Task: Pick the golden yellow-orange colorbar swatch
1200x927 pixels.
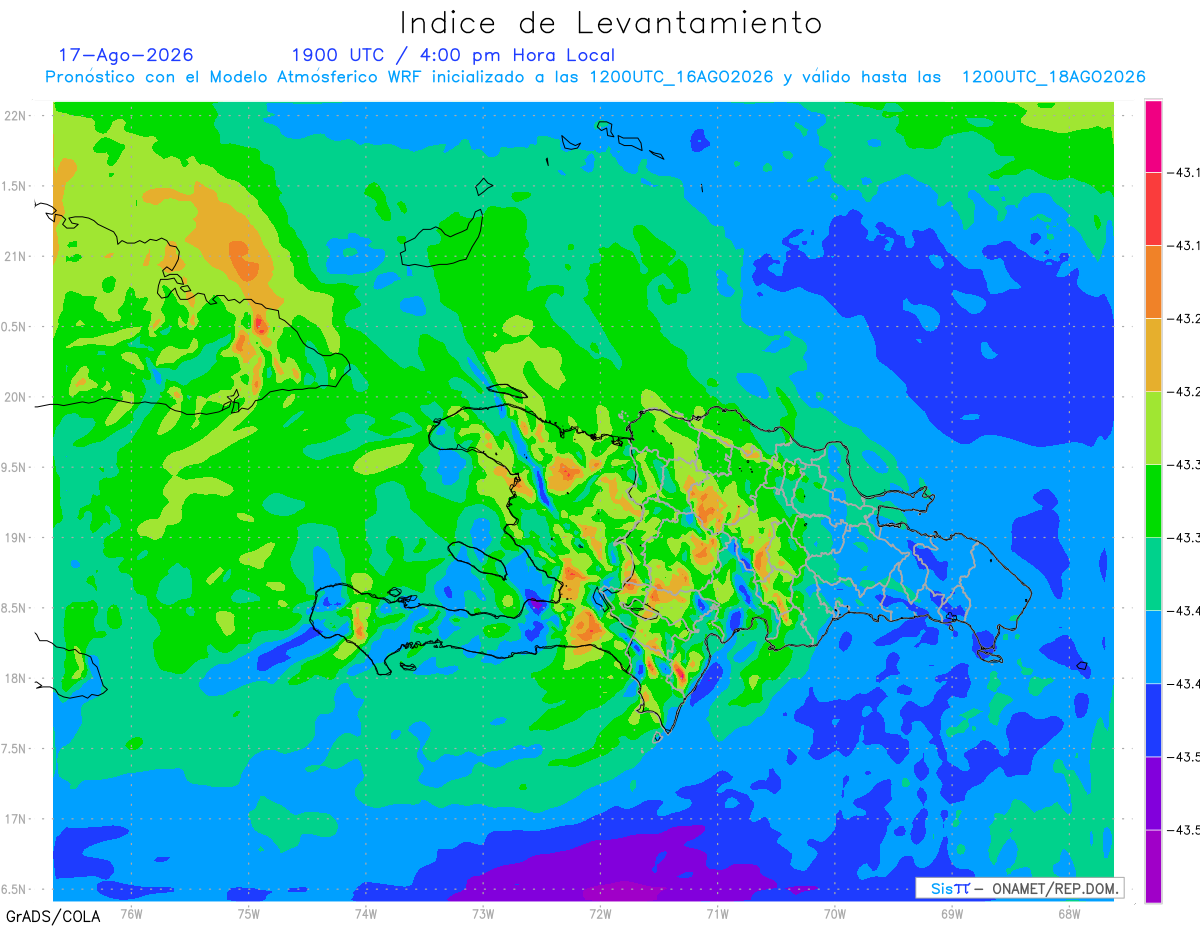Action: click(1153, 355)
